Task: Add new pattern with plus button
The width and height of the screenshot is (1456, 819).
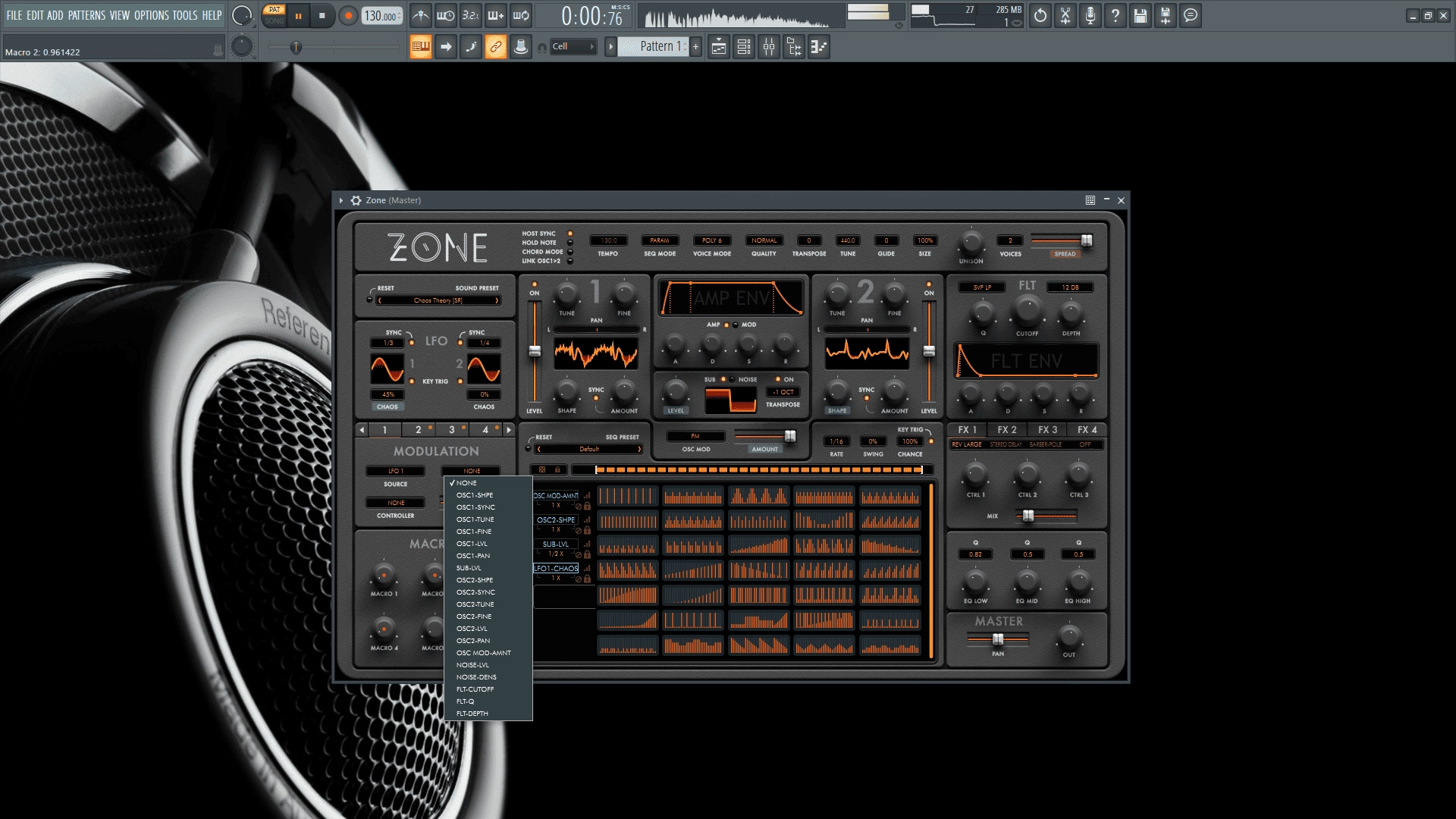Action: click(695, 47)
